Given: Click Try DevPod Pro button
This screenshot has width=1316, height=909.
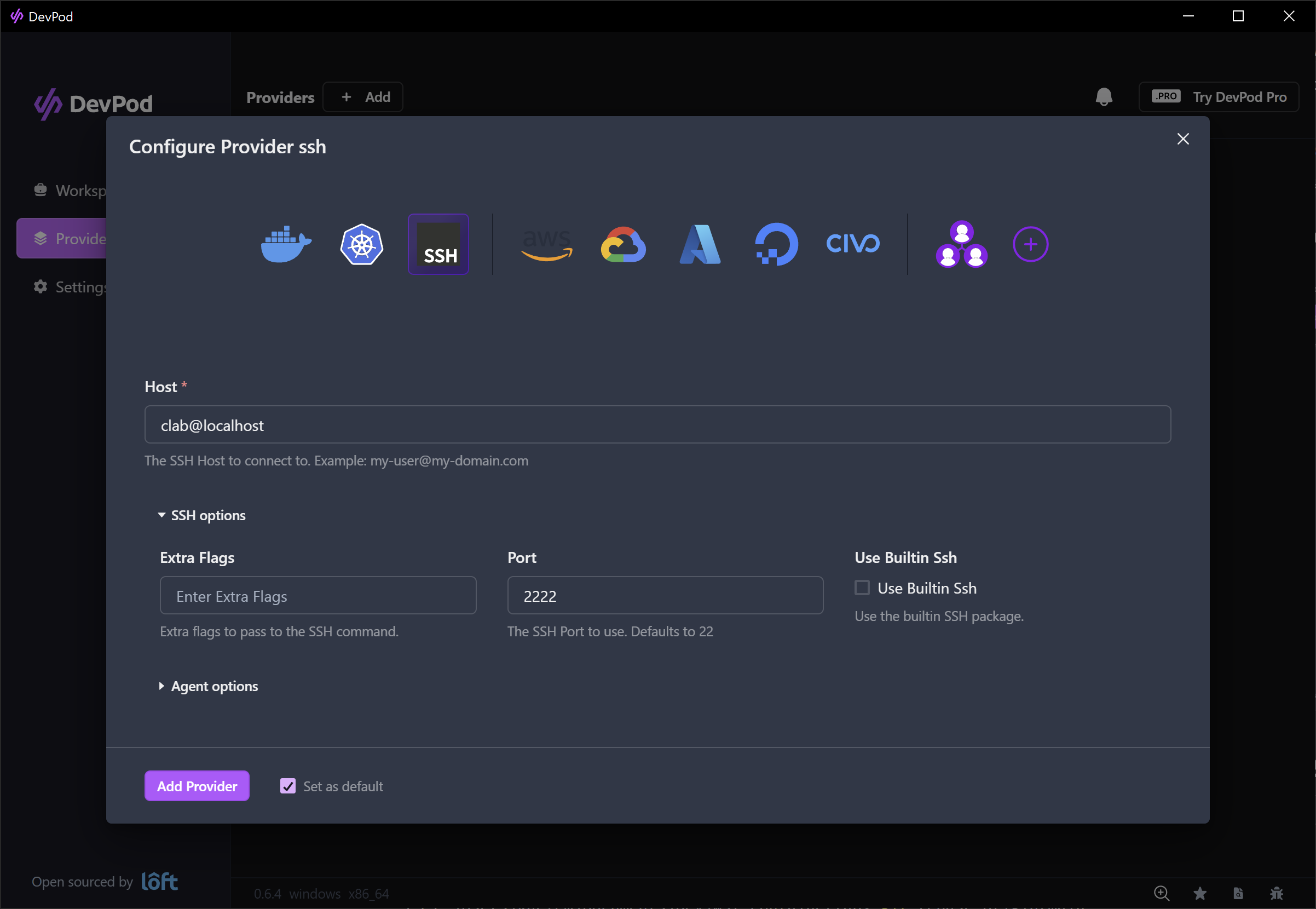Looking at the screenshot, I should click(1219, 97).
